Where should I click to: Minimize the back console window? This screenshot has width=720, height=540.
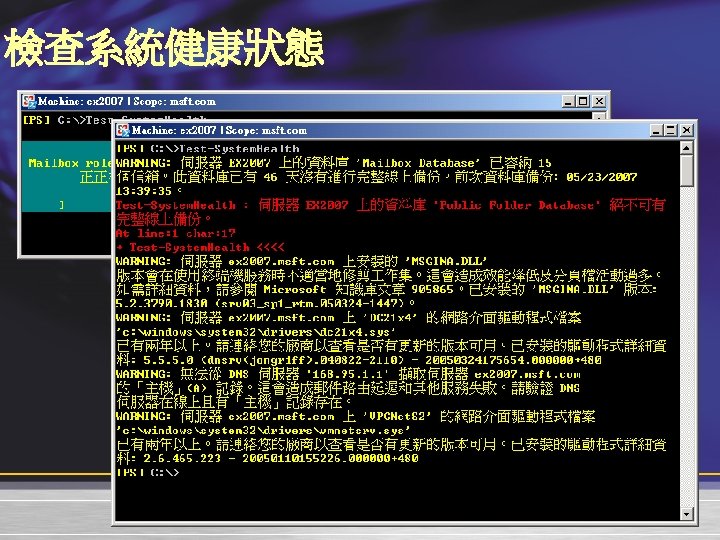[x=568, y=101]
